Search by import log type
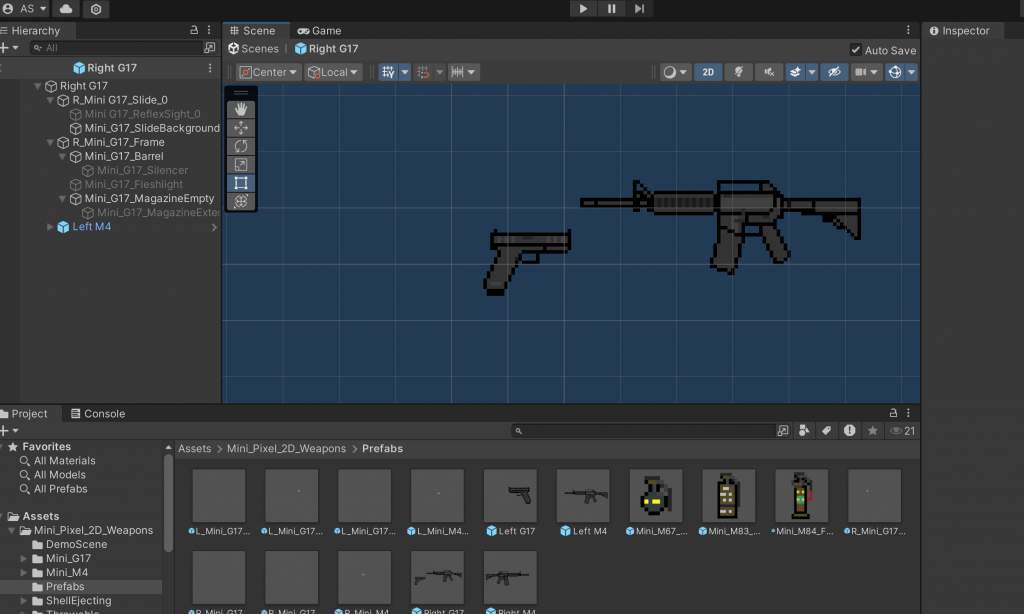Screen dimensions: 1024x614 (x=849, y=430)
